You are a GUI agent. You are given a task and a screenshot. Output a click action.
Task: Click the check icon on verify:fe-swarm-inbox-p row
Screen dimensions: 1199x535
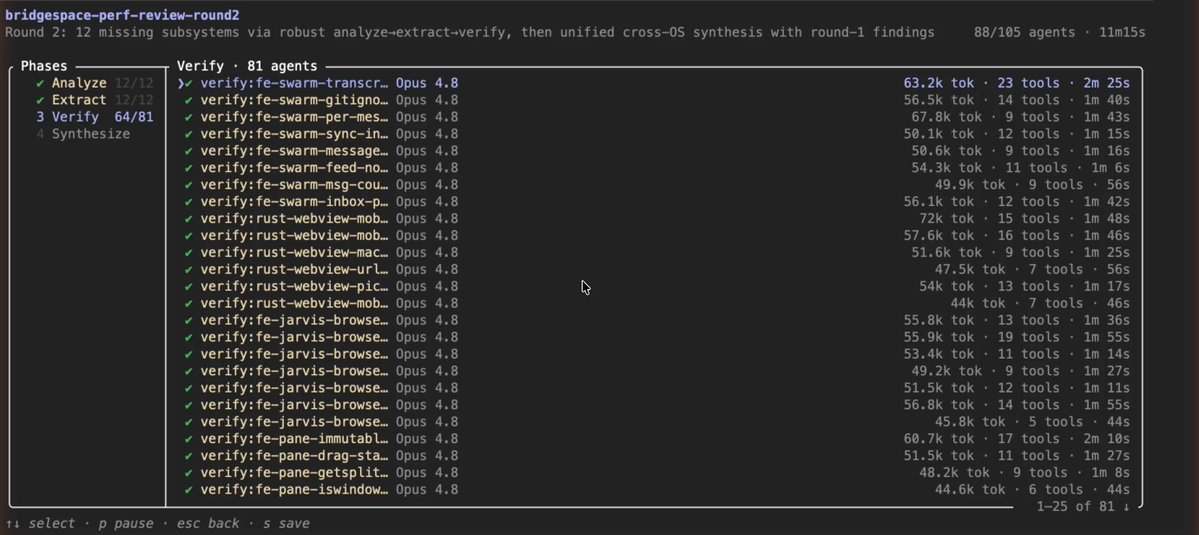point(189,202)
